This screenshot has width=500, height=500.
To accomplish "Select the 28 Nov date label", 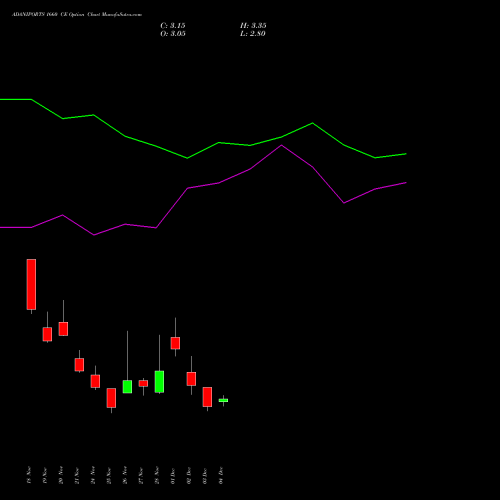I will click(x=157, y=475).
